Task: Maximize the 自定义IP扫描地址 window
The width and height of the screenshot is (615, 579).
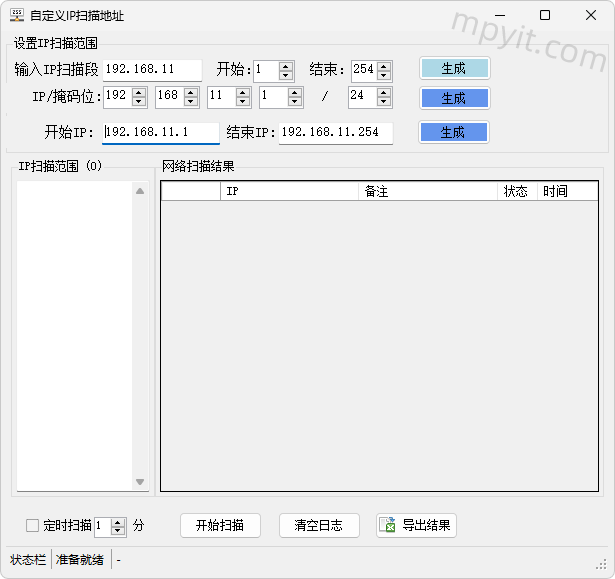Action: click(545, 15)
